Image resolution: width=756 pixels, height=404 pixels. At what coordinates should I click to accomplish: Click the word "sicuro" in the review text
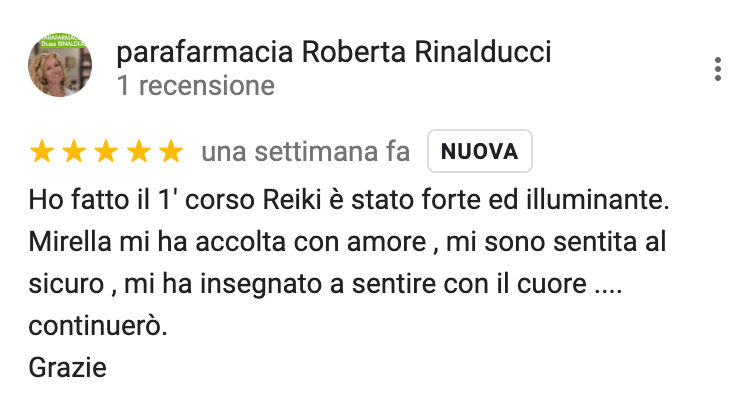[x=67, y=283]
